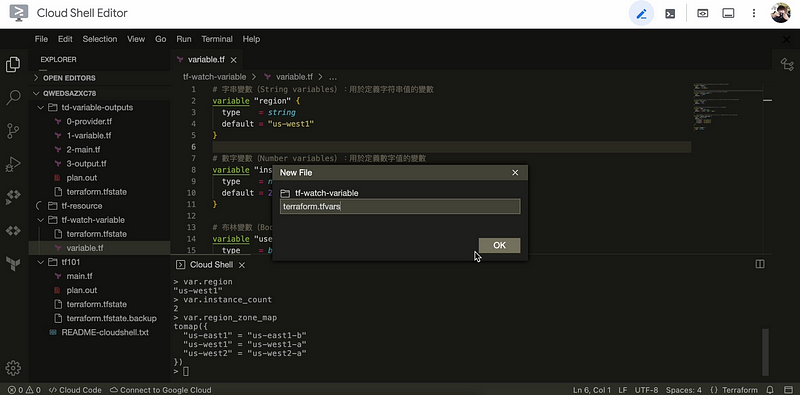The image size is (800, 395).
Task: Click the notifications bell in status bar
Action: click(770, 390)
